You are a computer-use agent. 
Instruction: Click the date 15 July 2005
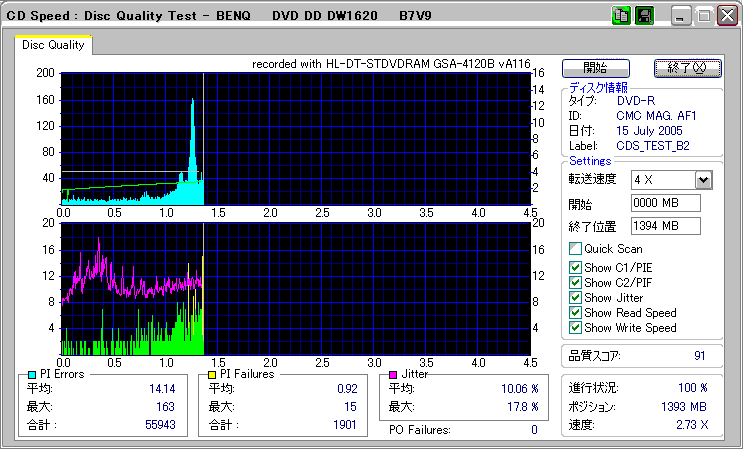tap(649, 131)
